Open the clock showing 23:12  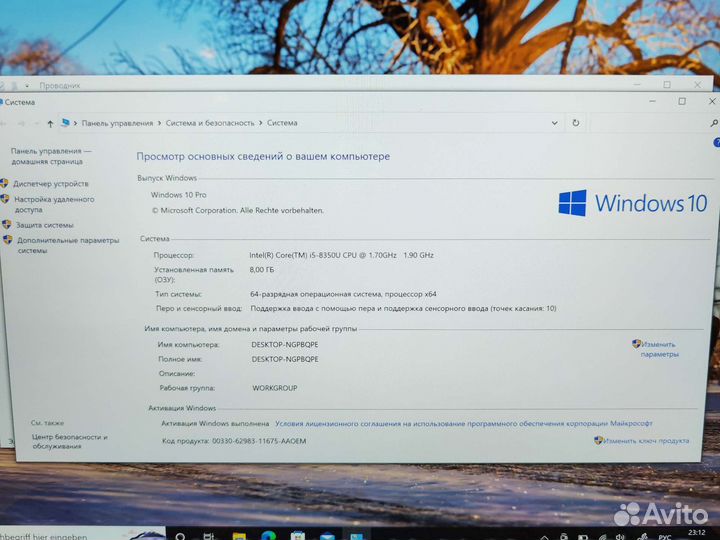pos(697,534)
